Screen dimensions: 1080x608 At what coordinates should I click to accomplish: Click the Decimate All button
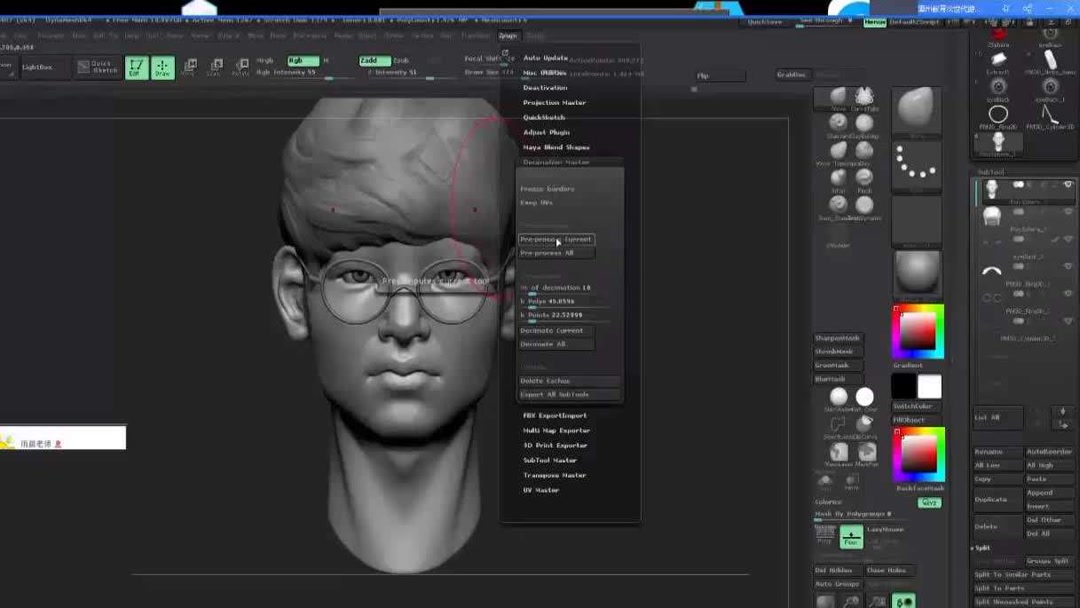[x=545, y=342]
